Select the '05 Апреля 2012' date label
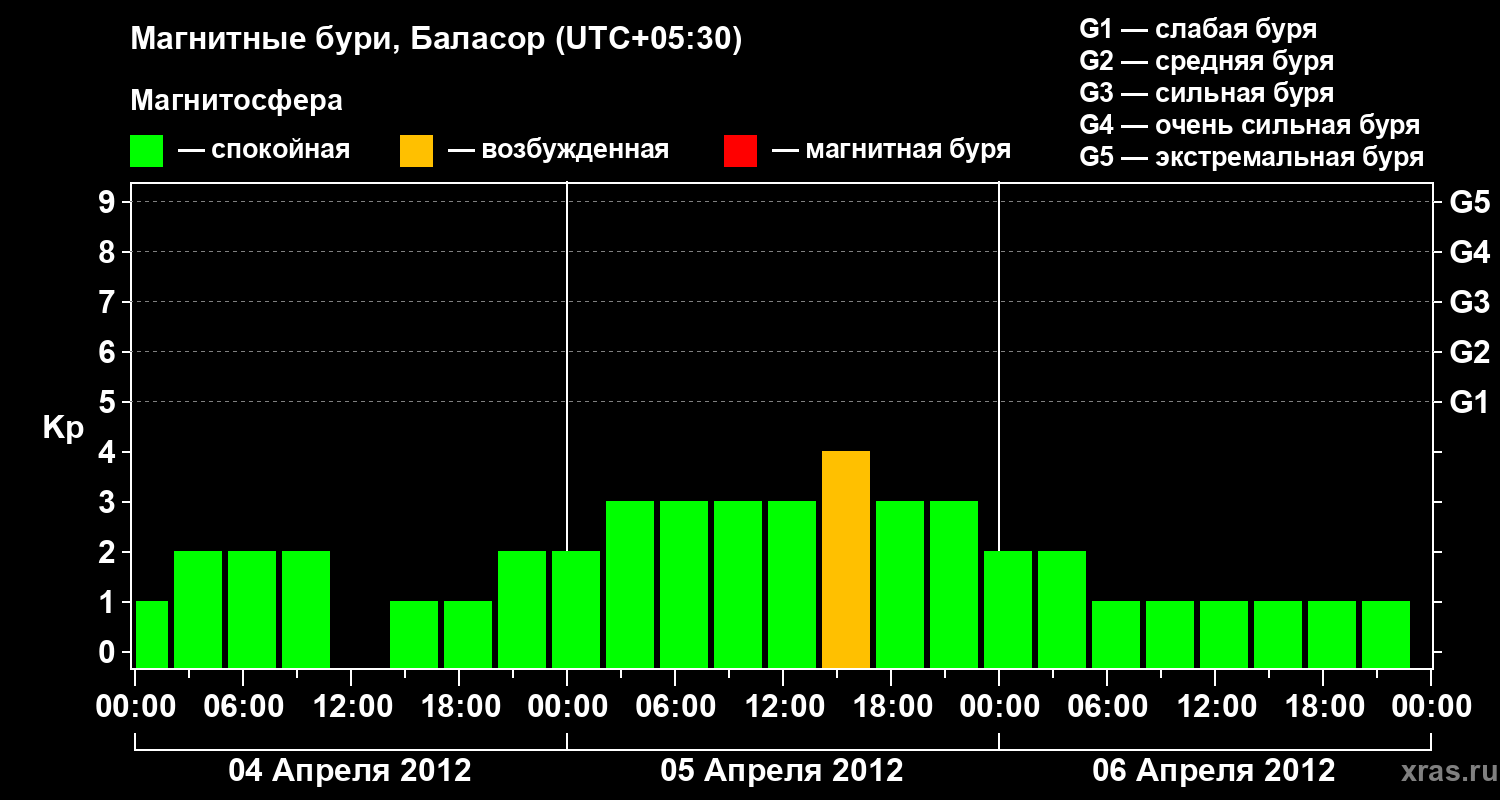This screenshot has height=800, width=1500. (782, 770)
